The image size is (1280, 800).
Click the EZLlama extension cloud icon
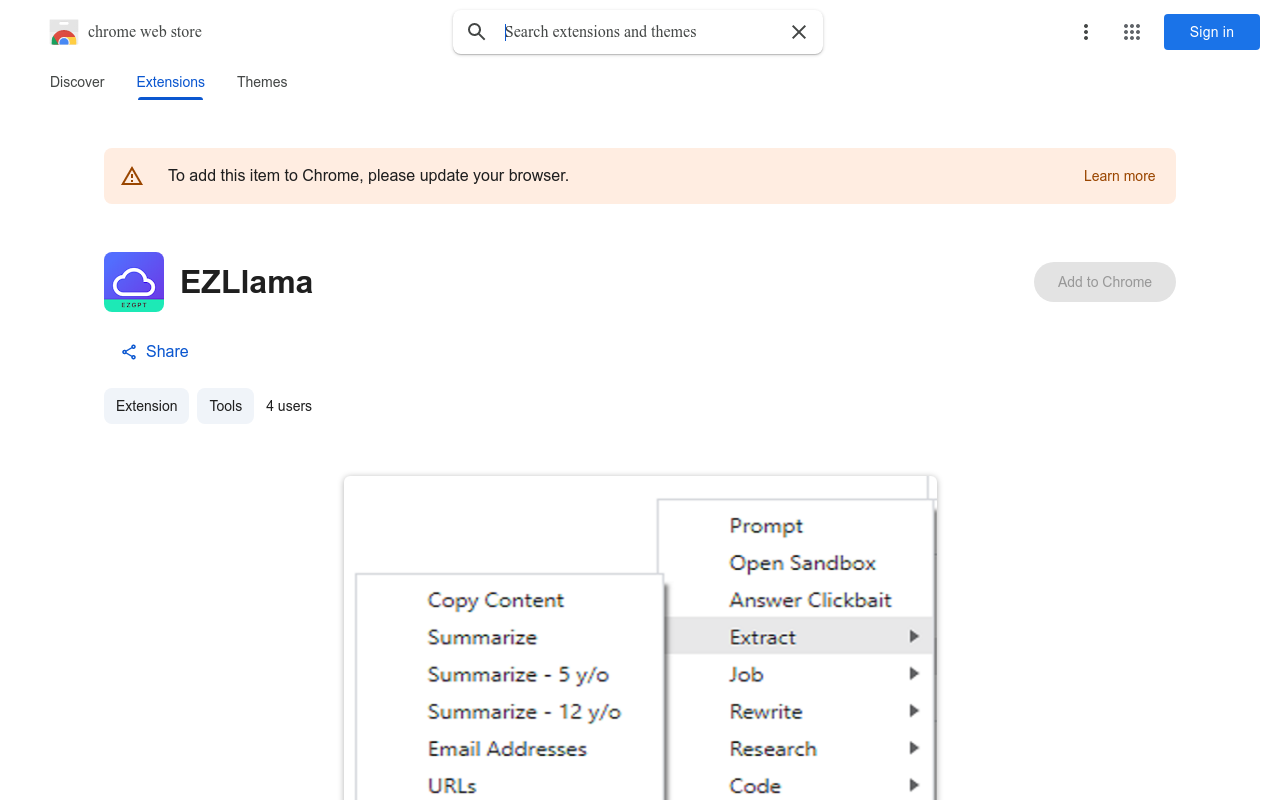click(134, 282)
